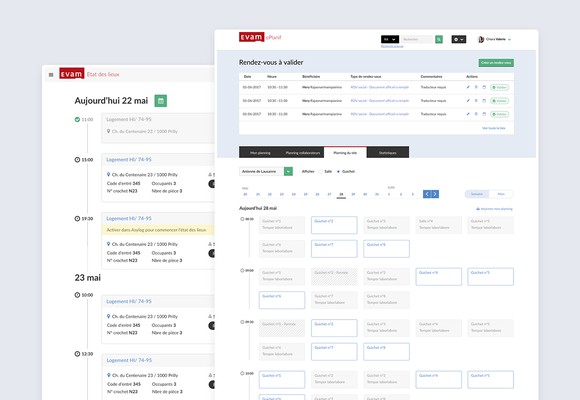Open calendar icon in third appointment row
Screen dimensions: 580x400
484,114
